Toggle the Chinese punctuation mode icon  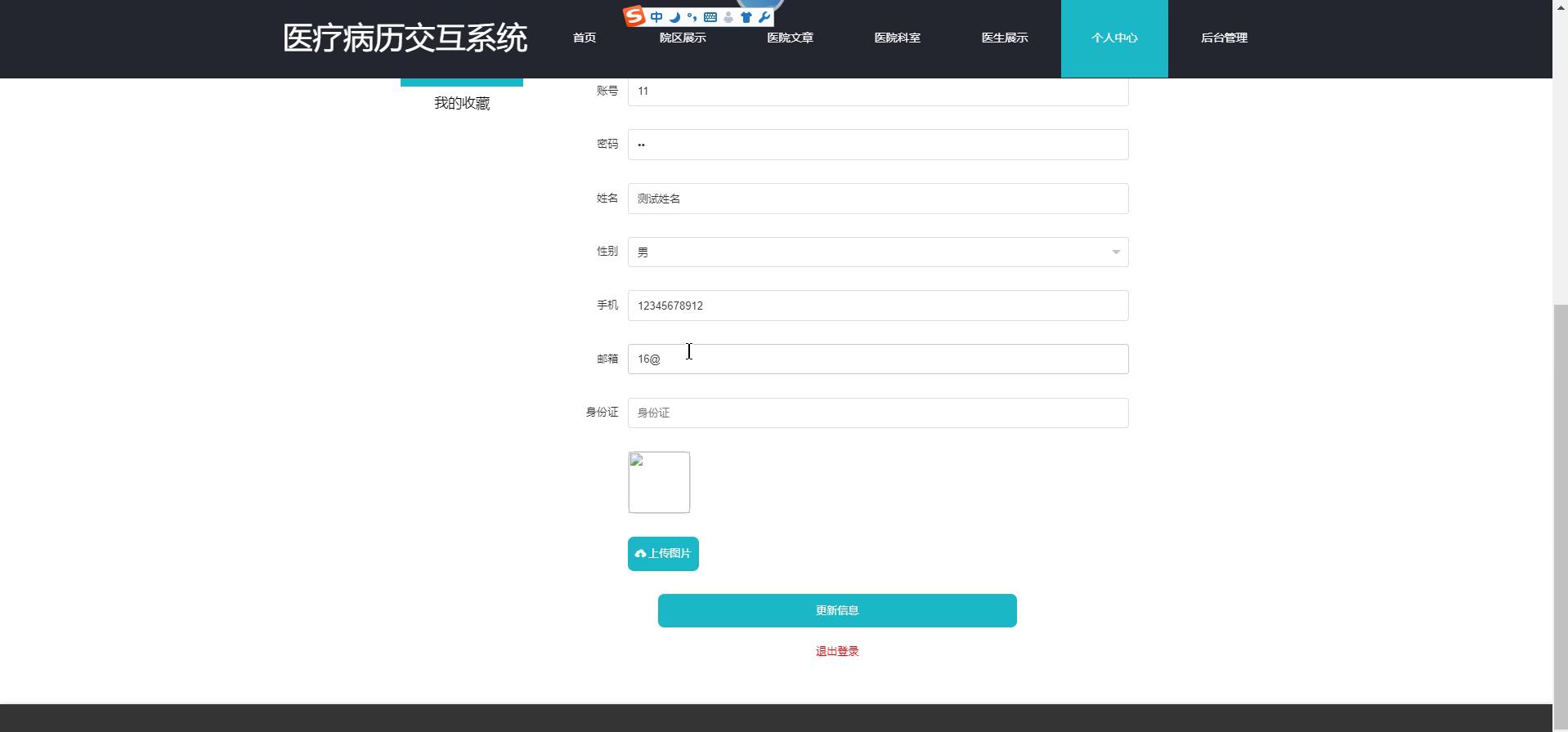(692, 17)
